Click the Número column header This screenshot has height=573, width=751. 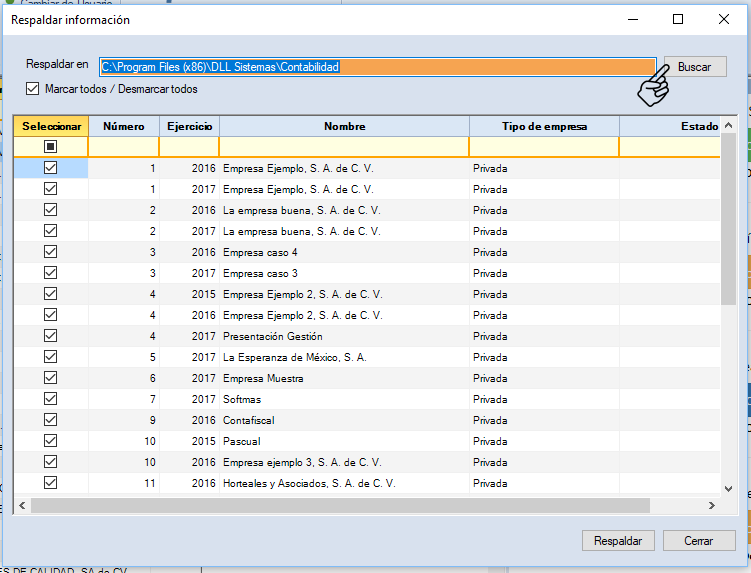pyautogui.click(x=124, y=126)
